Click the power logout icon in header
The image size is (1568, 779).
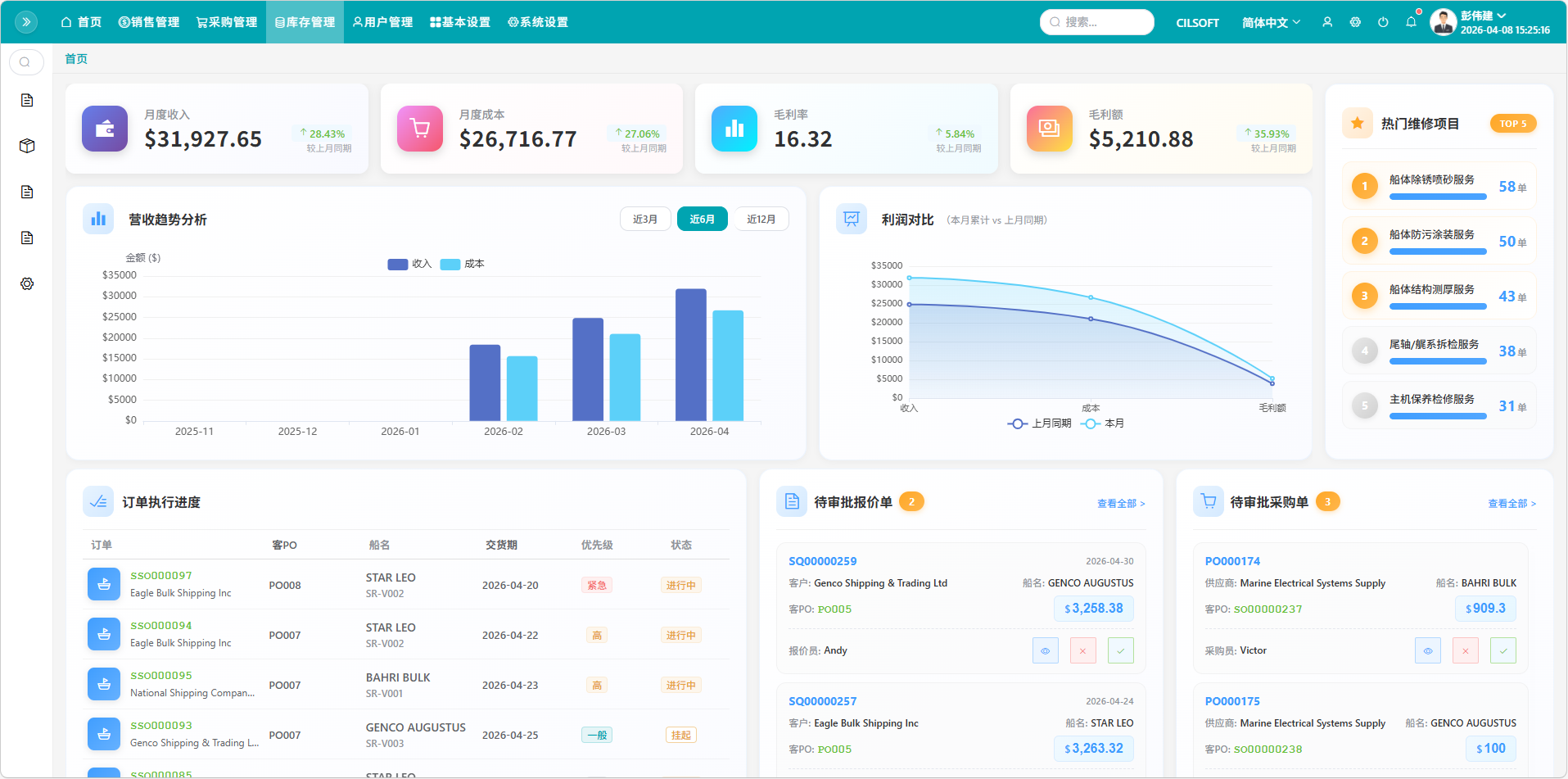click(1383, 22)
